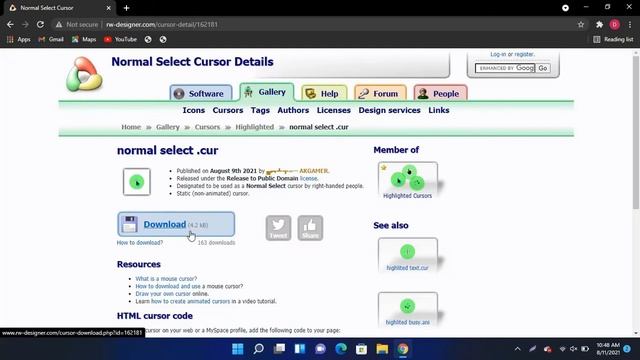Click the normal select cursor preview image
Image resolution: width=640 pixels, height=360 pixels.
coord(137,182)
